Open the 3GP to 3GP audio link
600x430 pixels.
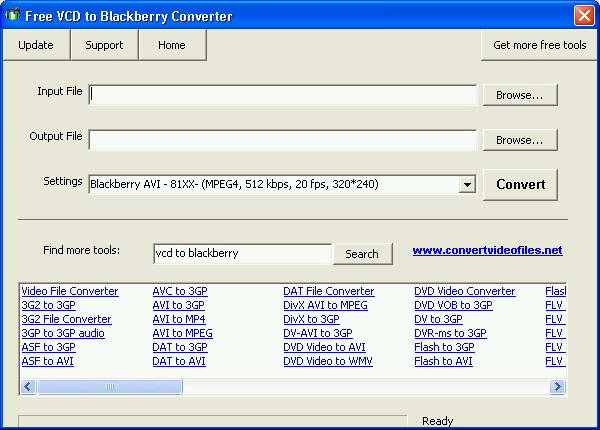tap(63, 333)
